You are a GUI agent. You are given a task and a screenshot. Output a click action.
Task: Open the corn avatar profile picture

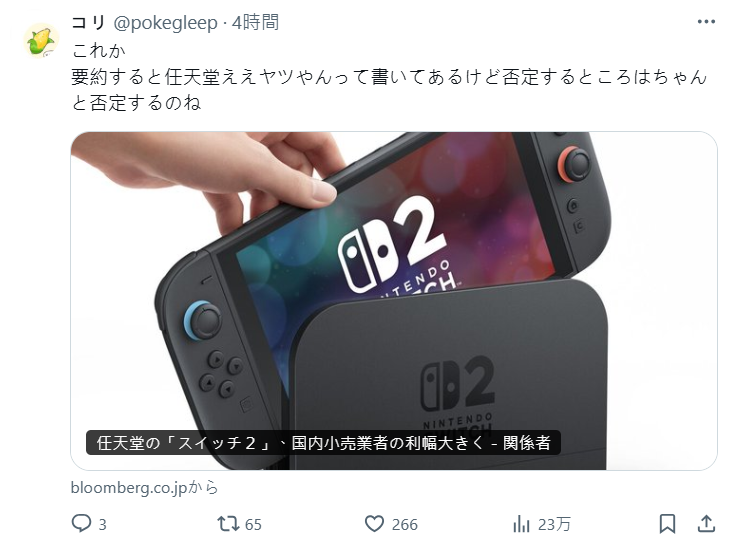(42, 41)
